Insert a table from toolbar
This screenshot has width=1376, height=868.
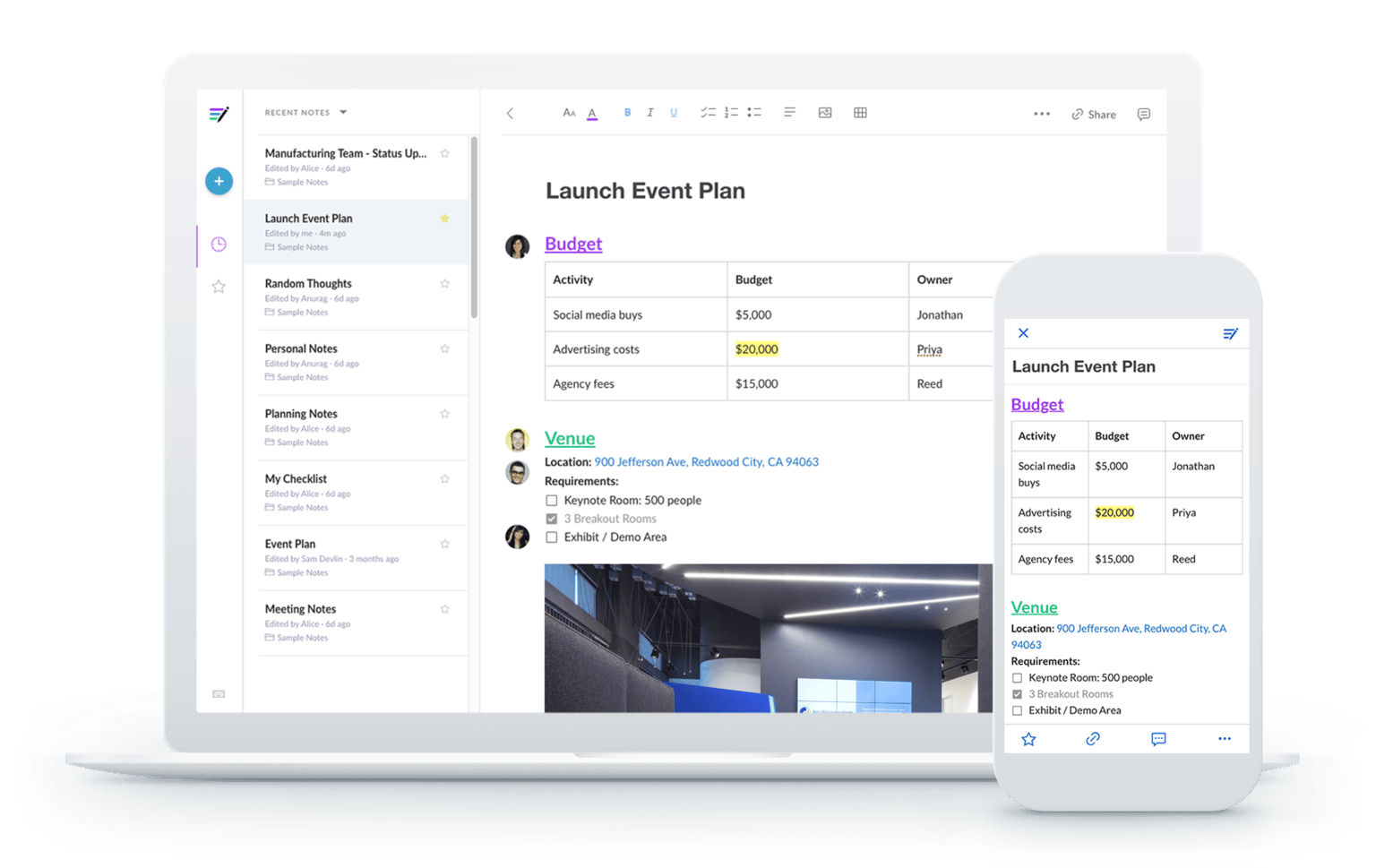click(x=860, y=113)
